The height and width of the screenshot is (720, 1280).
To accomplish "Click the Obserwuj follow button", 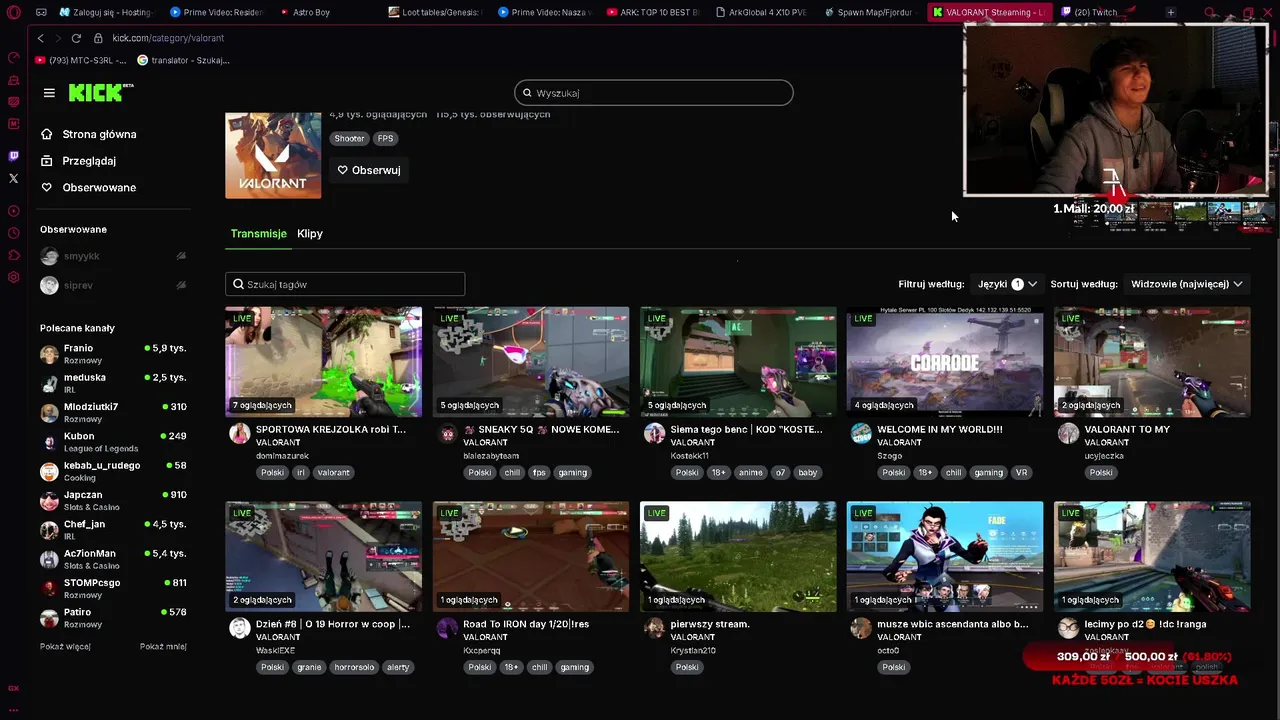I will 369,170.
